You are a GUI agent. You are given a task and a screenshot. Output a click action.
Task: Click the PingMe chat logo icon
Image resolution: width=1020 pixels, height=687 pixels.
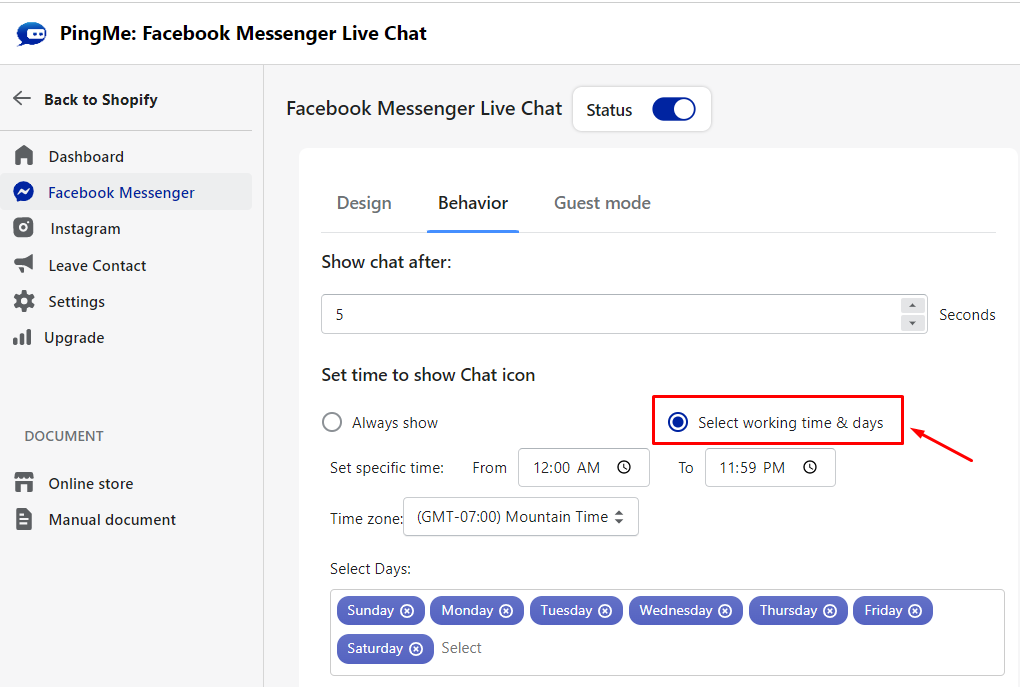31,34
